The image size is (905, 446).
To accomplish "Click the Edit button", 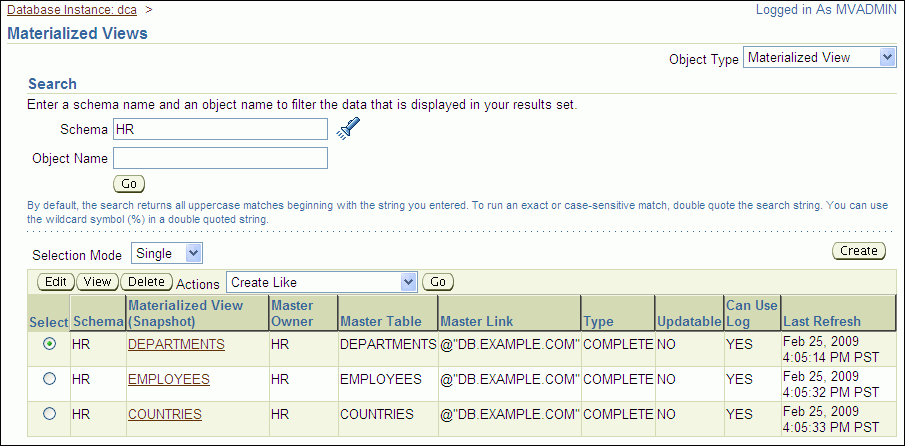I will [55, 282].
